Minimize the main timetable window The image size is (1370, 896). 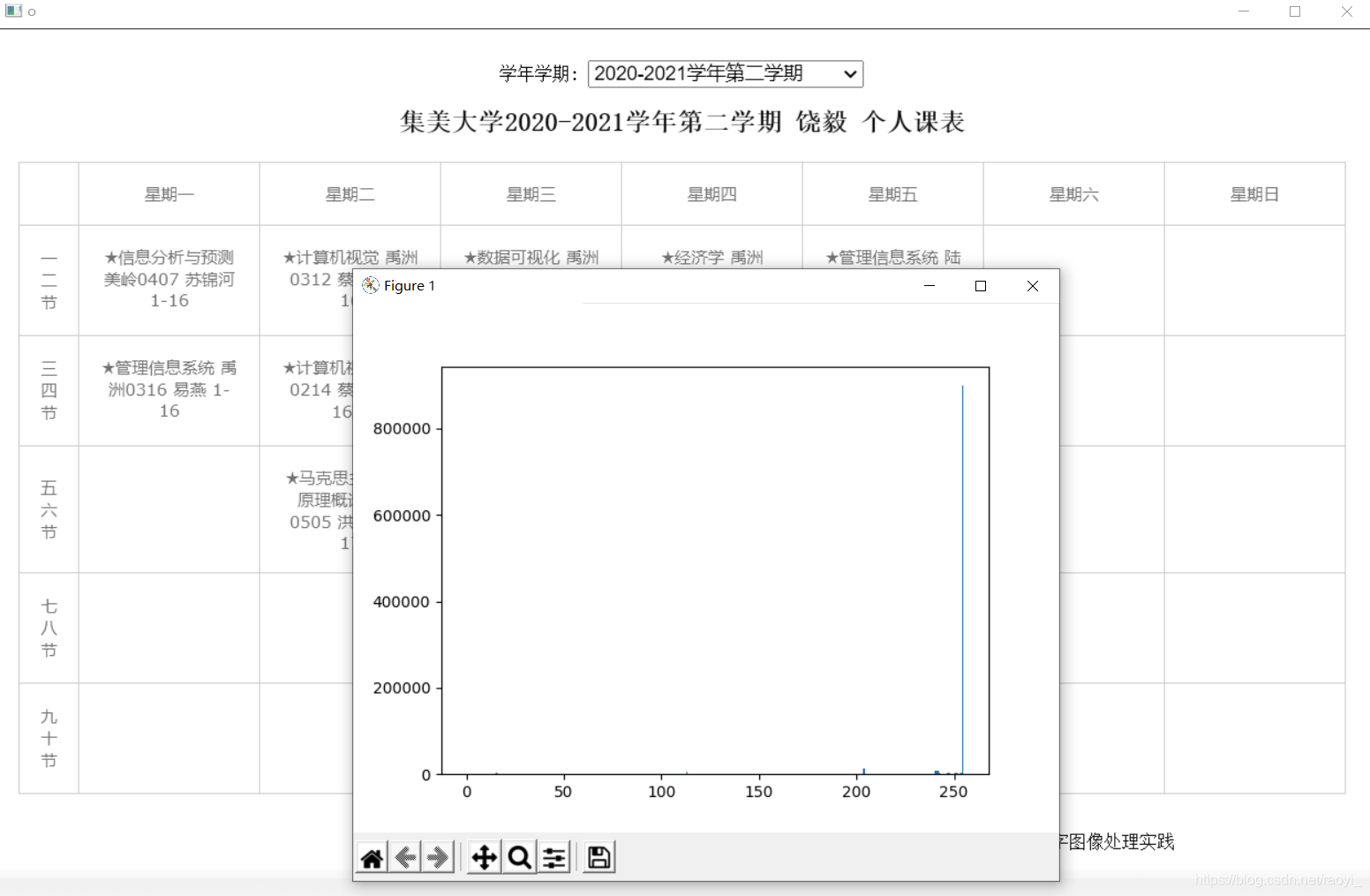pos(1244,11)
